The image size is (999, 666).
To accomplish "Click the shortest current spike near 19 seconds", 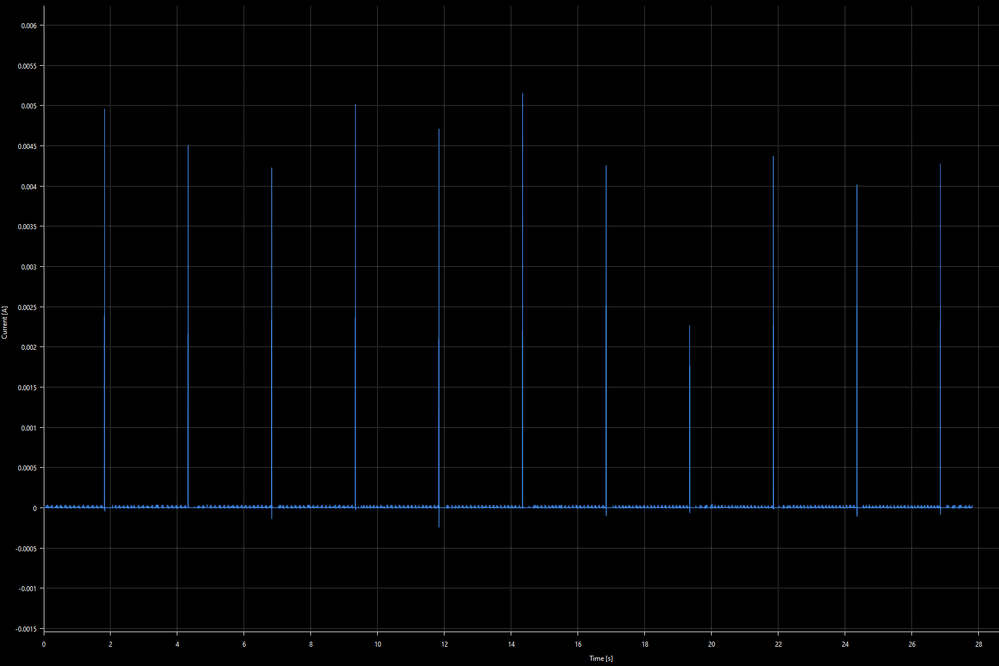I will point(689,417).
